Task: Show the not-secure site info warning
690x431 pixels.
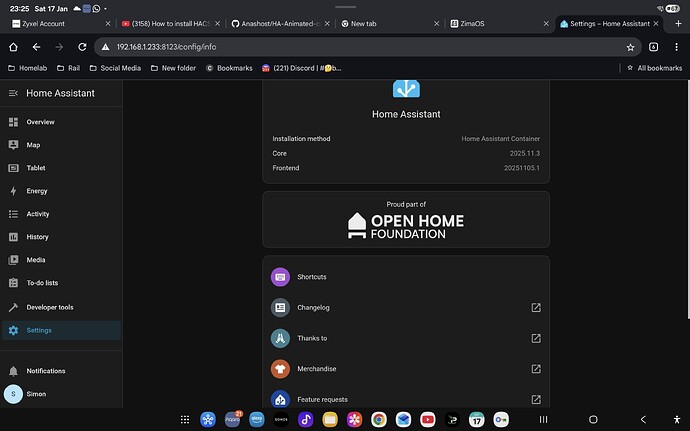Action: point(105,47)
